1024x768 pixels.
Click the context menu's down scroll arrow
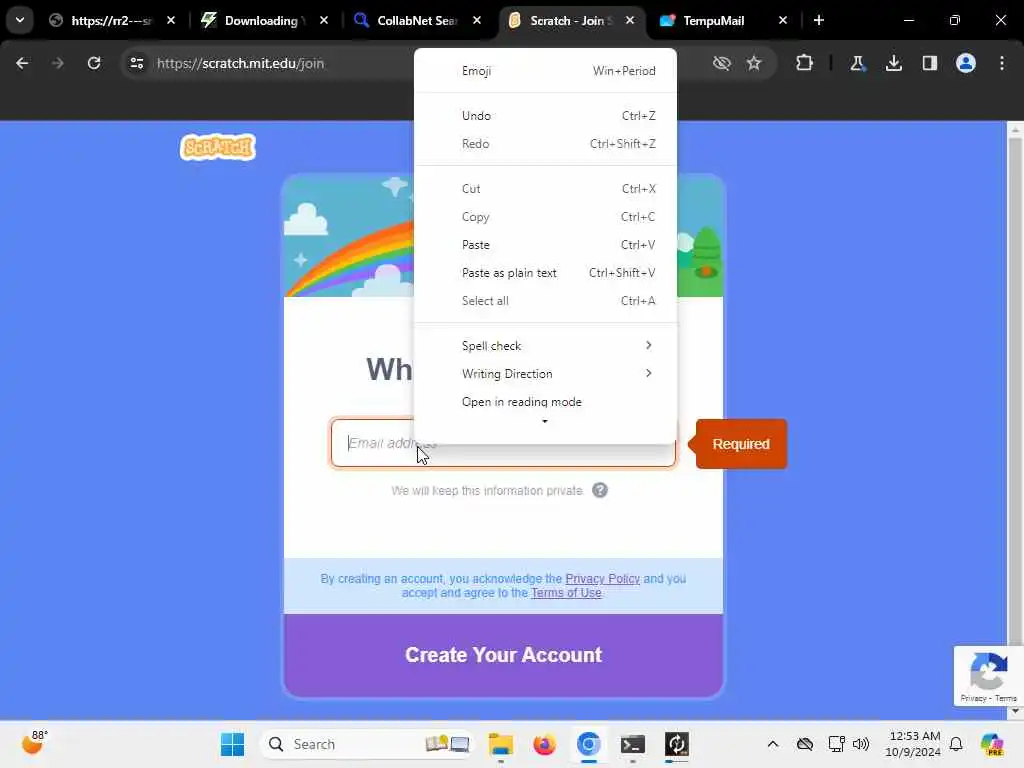point(545,422)
